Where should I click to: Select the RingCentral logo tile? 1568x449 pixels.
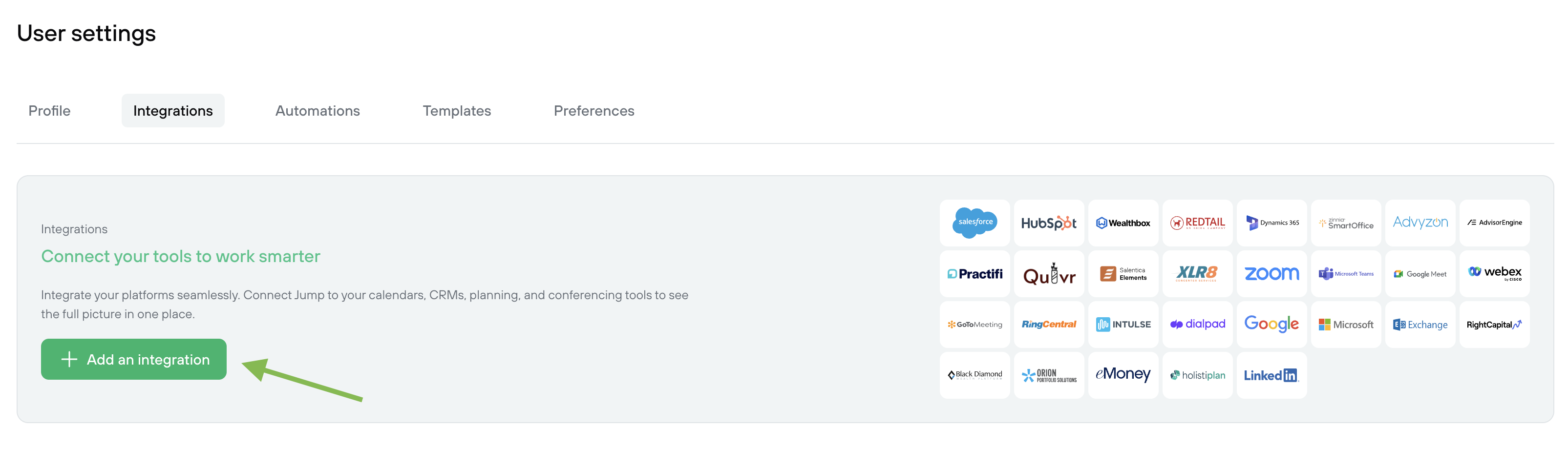1049,324
